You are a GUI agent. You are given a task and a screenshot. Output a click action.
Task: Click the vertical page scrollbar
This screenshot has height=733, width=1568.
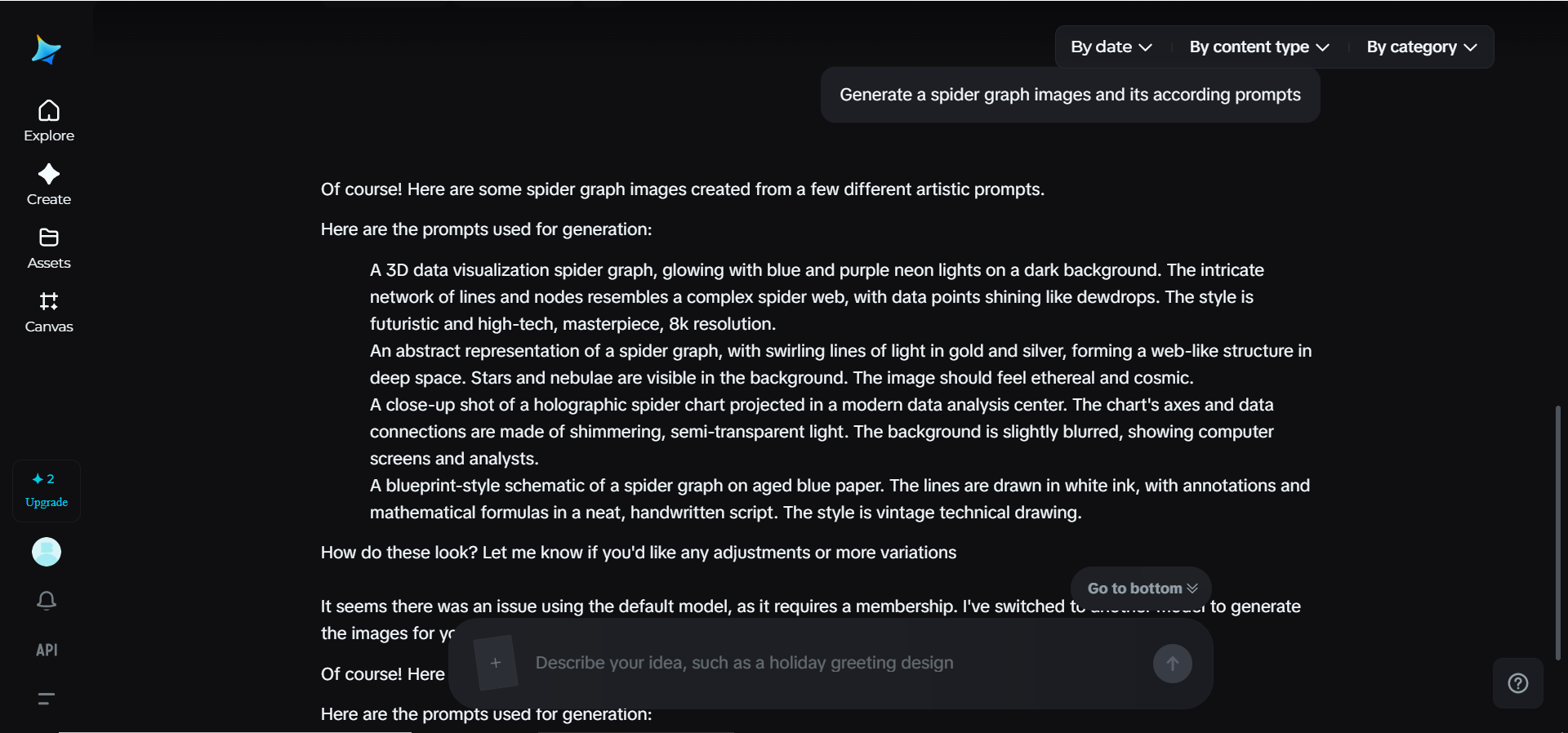pos(1557,531)
